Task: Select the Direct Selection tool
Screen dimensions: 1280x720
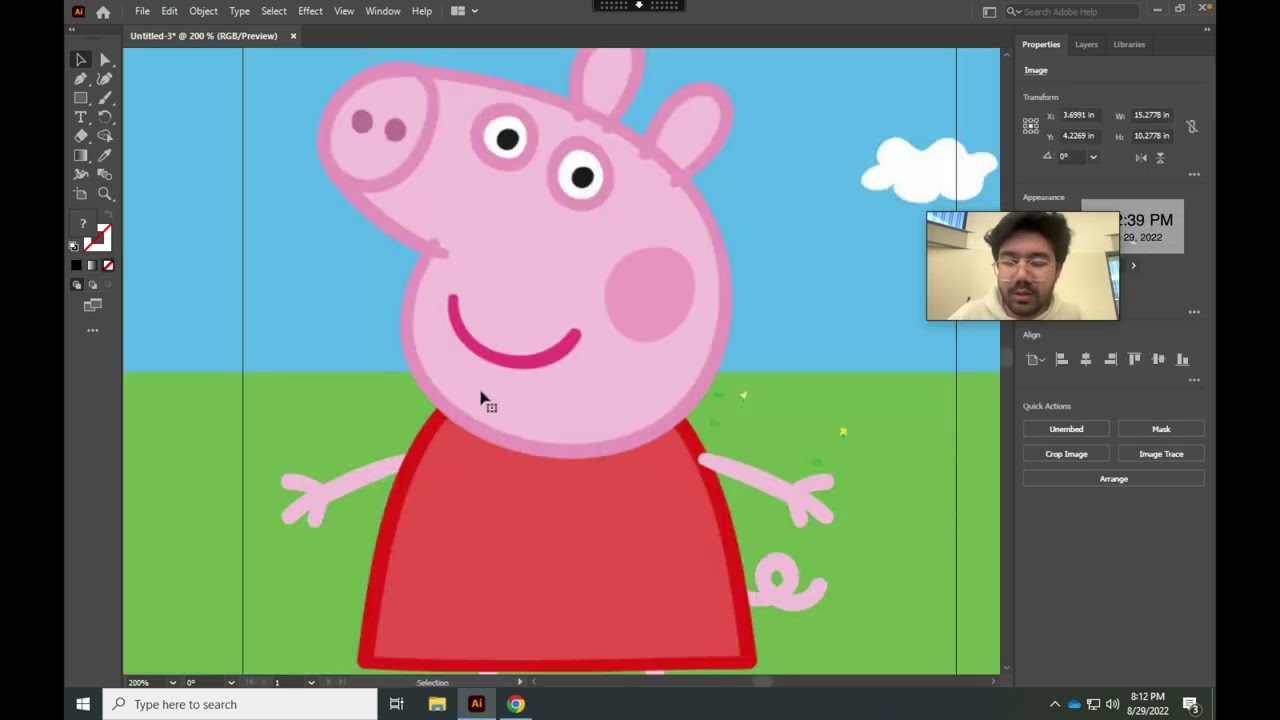Action: click(x=105, y=60)
